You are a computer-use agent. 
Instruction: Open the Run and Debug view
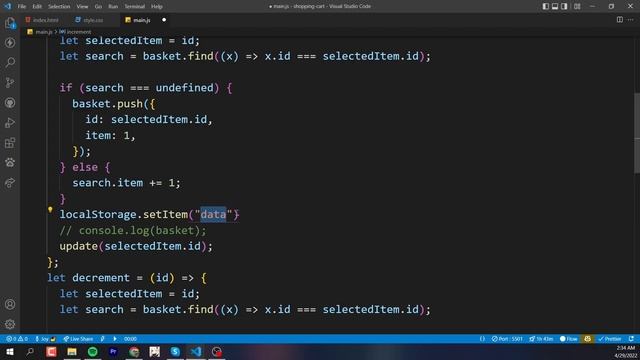tap(10, 122)
